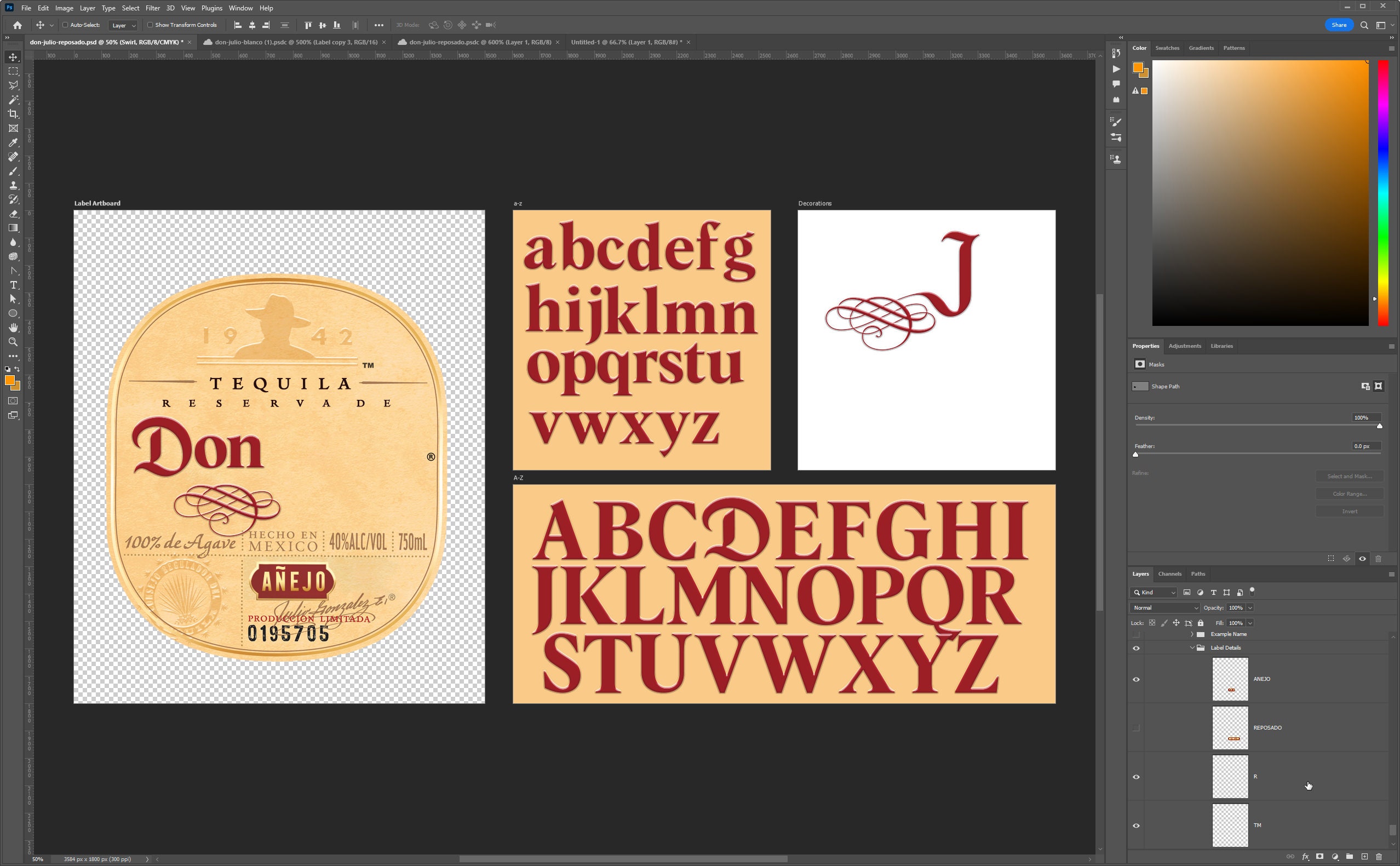The width and height of the screenshot is (1400, 866).
Task: Enable the Auto-Select checkbox
Action: point(65,25)
